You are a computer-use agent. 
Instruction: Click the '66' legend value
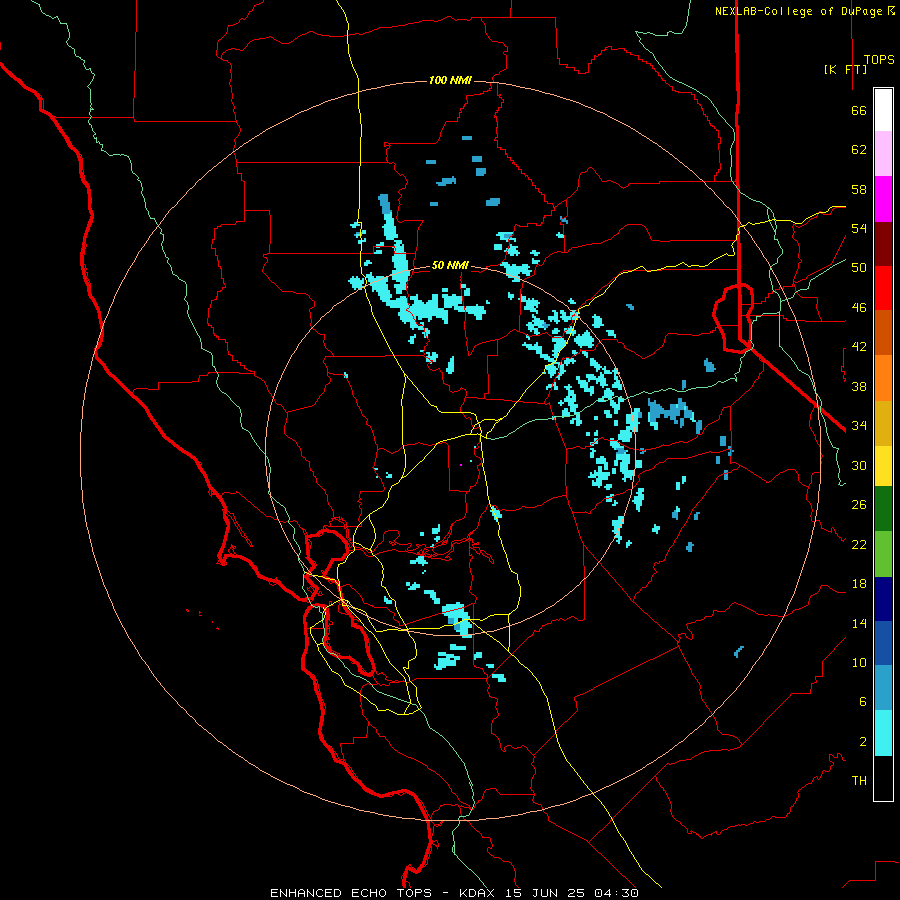(859, 110)
